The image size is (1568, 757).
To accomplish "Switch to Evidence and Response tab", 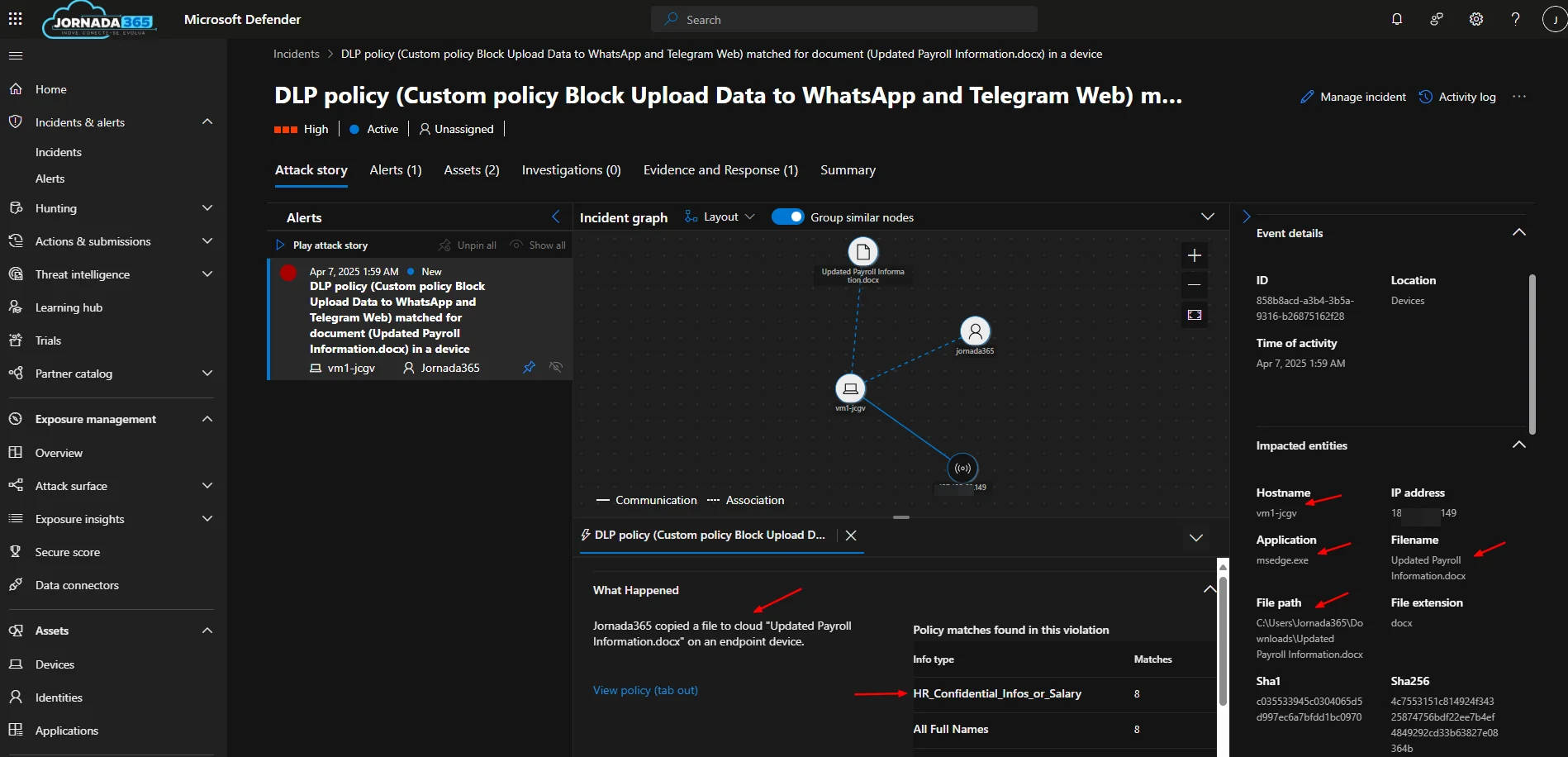I will pos(720,169).
